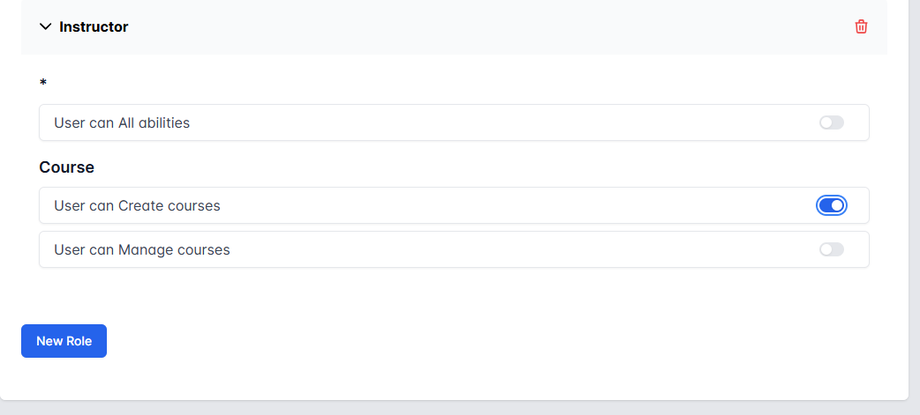Delete the Instructor role with trash icon
The image size is (920, 415).
[861, 27]
